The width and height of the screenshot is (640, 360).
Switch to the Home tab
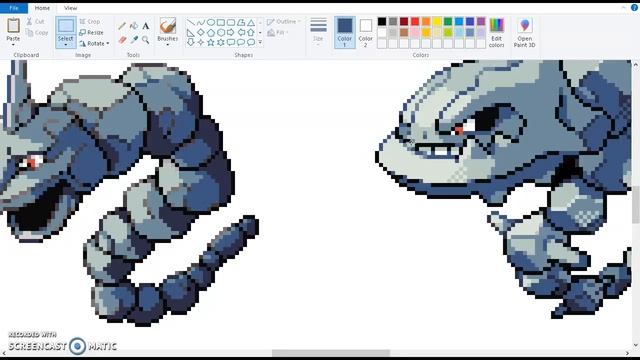42,8
